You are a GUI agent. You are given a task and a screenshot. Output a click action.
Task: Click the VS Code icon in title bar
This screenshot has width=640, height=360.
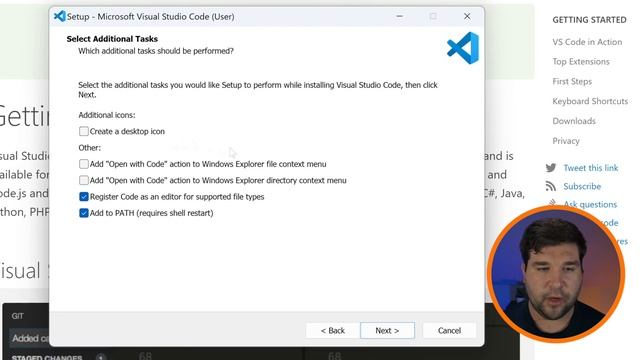pos(60,16)
